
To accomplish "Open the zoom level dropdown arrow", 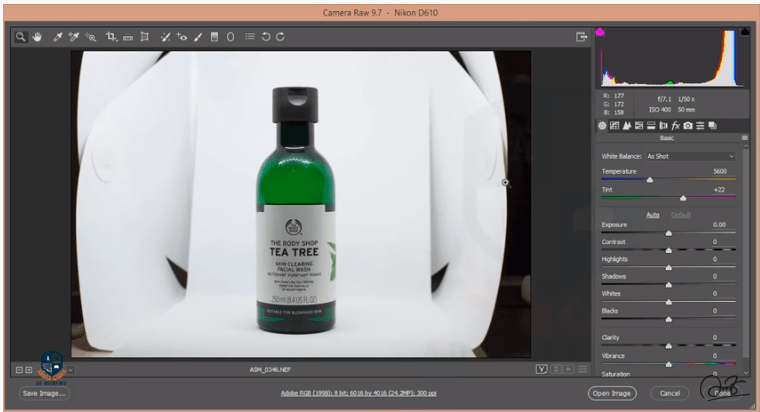I will point(71,370).
